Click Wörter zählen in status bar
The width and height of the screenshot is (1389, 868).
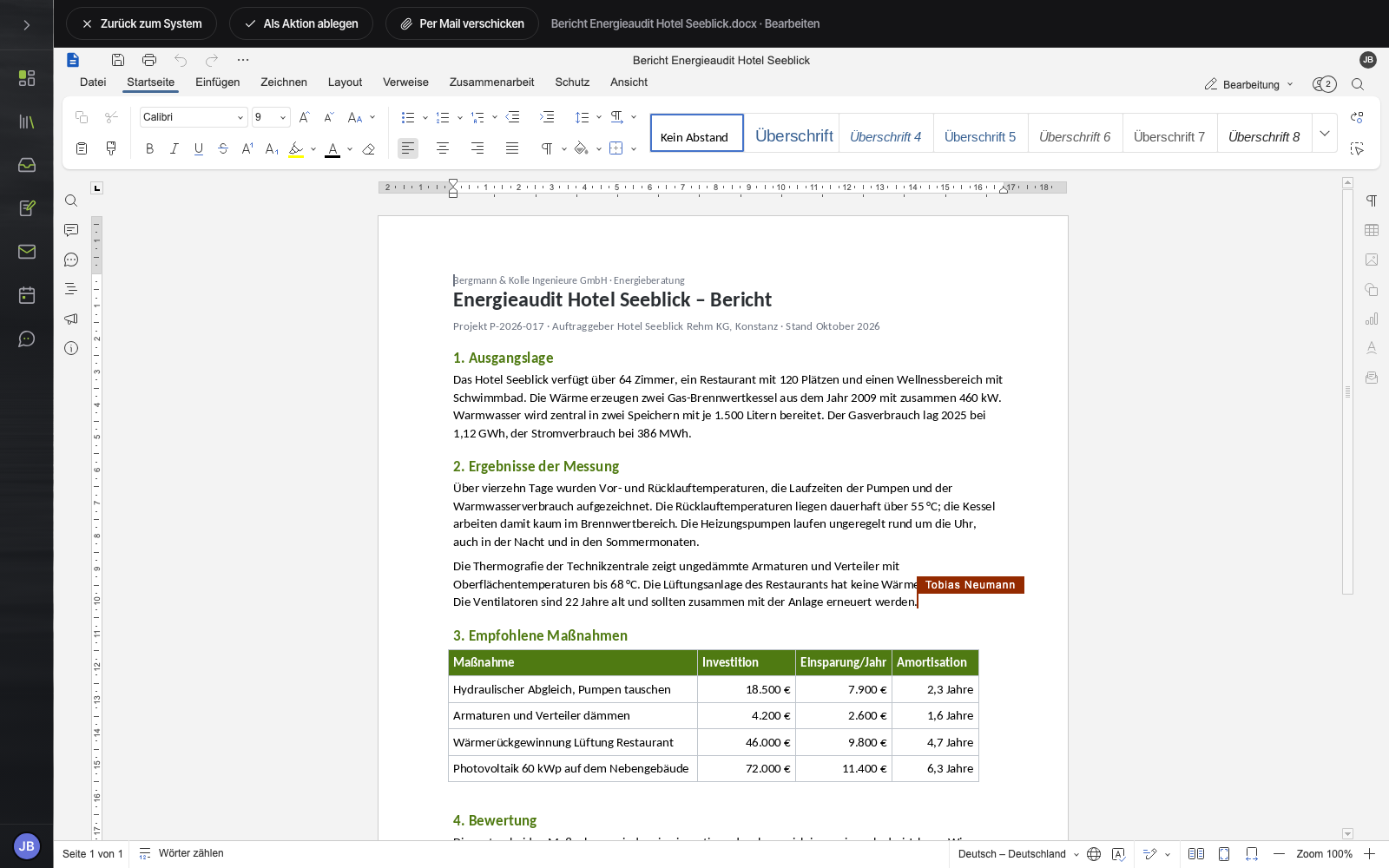point(181,854)
